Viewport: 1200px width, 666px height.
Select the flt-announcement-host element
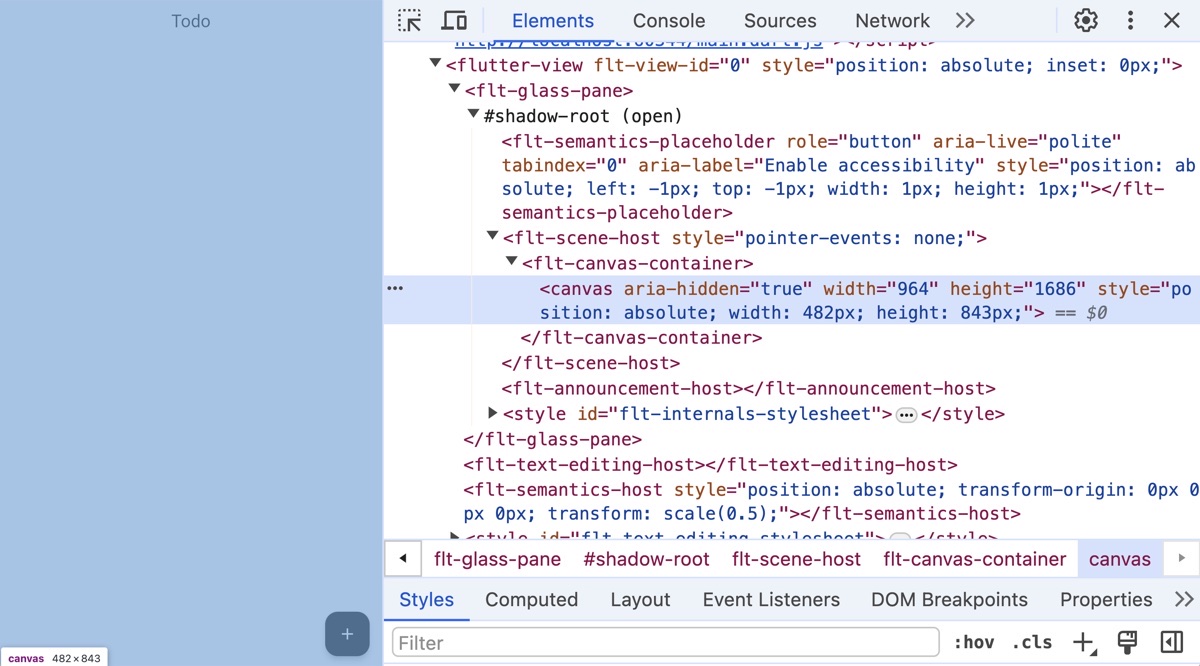coord(750,388)
